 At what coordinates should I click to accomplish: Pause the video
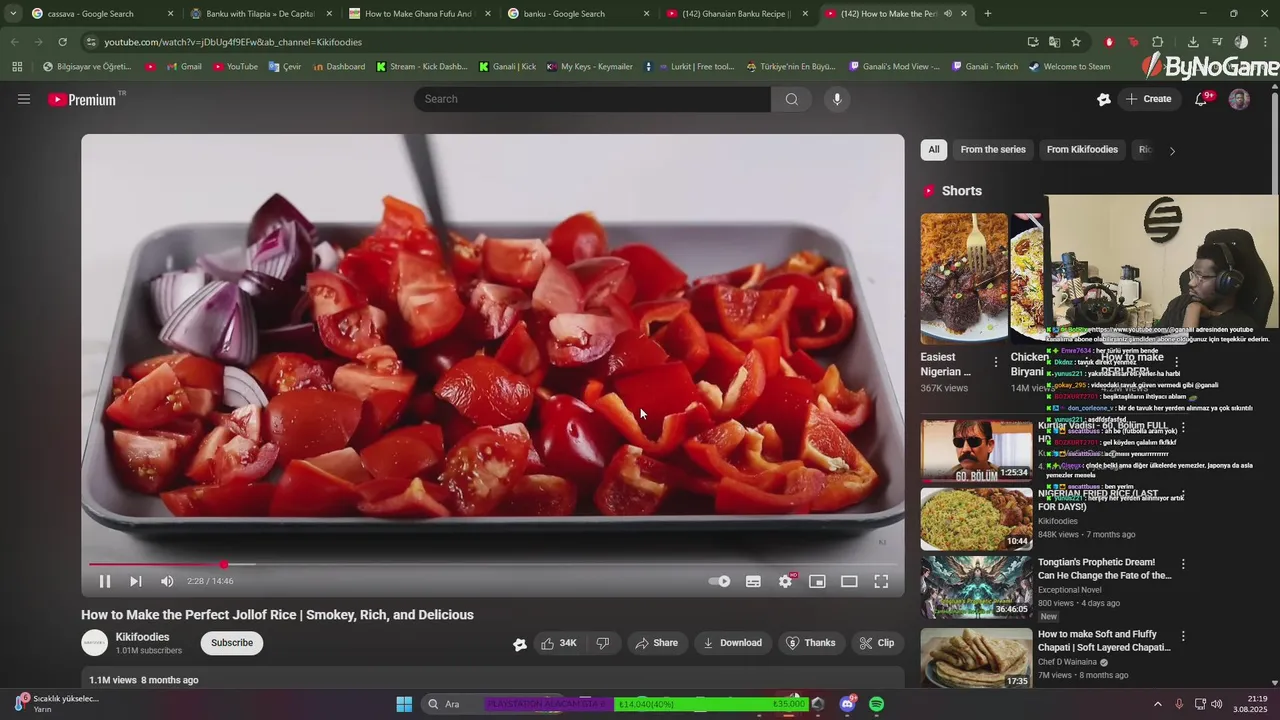[104, 581]
